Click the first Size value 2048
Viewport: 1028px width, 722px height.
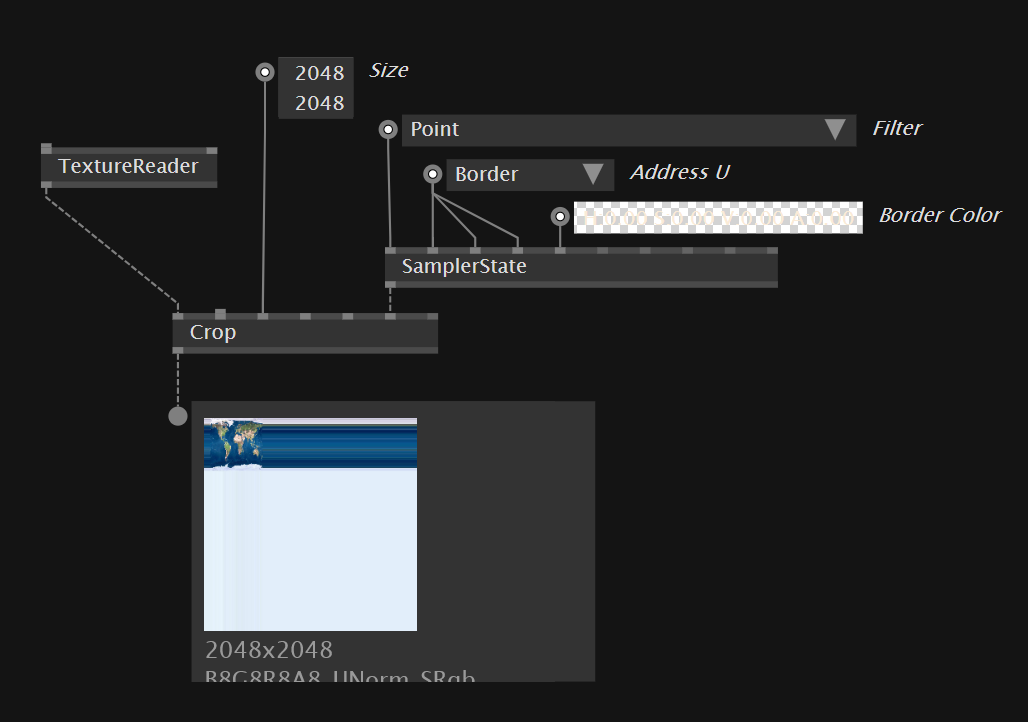(319, 73)
